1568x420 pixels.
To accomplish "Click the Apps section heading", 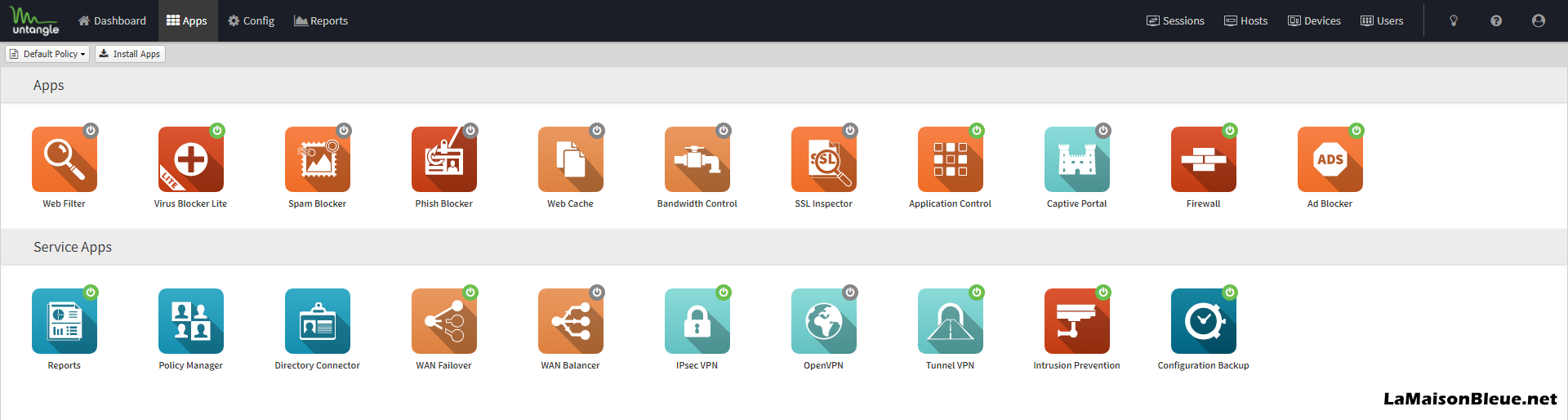I will (49, 85).
